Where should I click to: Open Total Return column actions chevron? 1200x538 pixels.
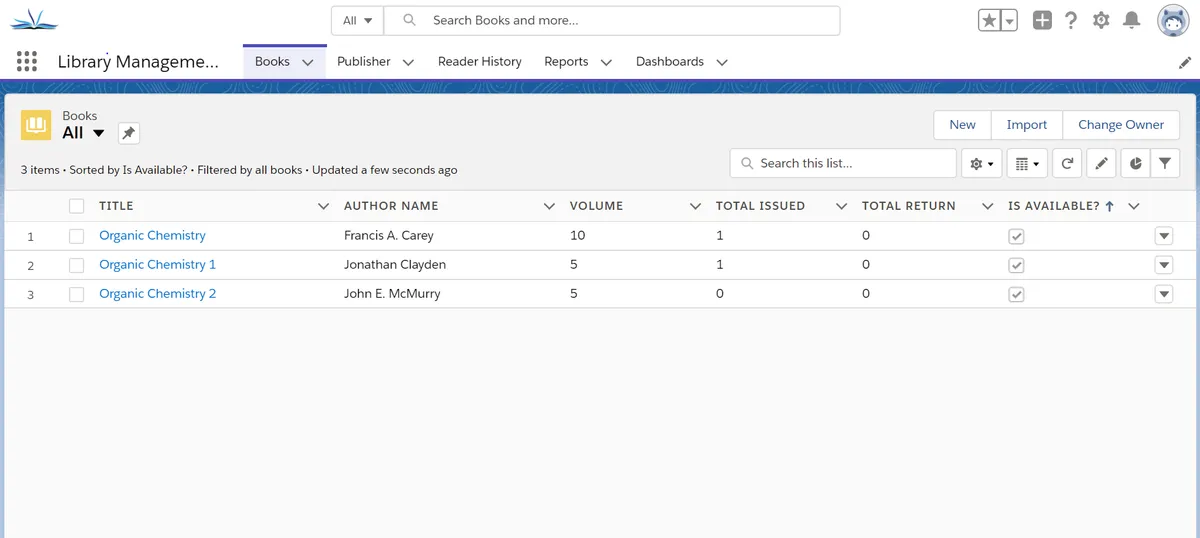coord(987,206)
